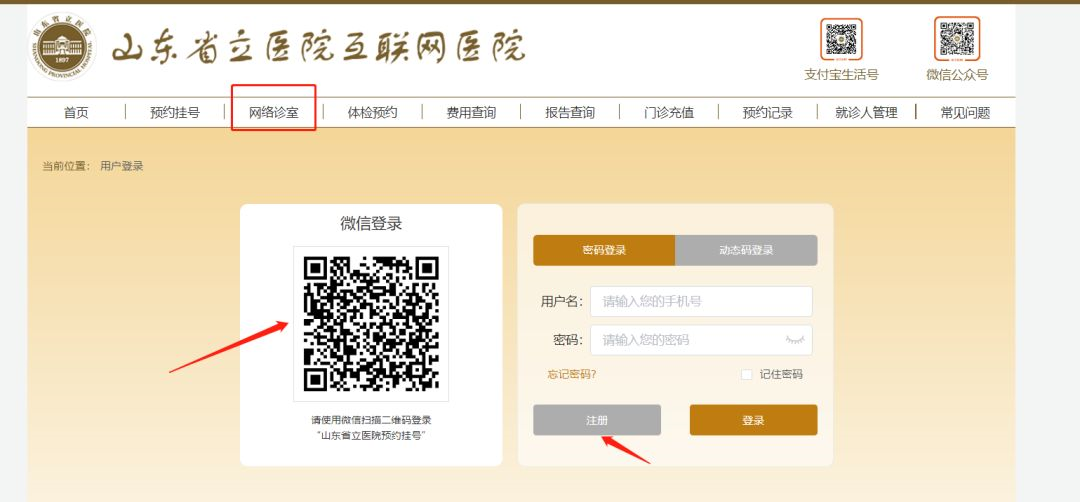Click the Alipay life account QR code
The width and height of the screenshot is (1080, 502).
(841, 40)
